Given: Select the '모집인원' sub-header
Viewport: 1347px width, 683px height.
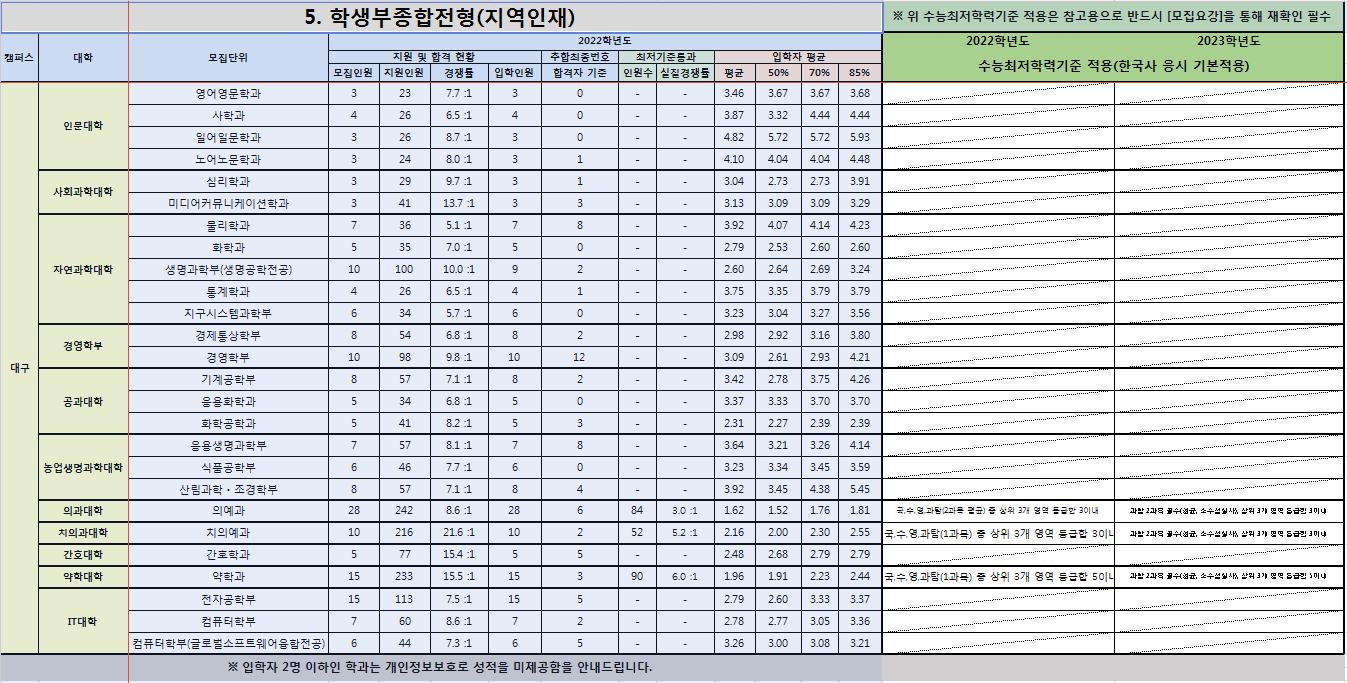Looking at the screenshot, I should [354, 73].
